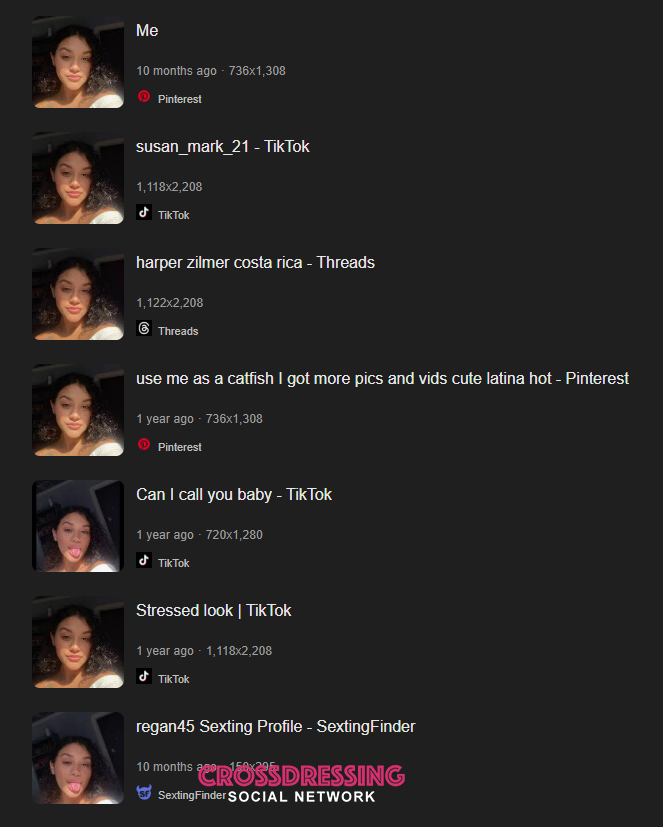Select the thumbnail beside the 'Me' result
The image size is (663, 827).
click(x=78, y=62)
